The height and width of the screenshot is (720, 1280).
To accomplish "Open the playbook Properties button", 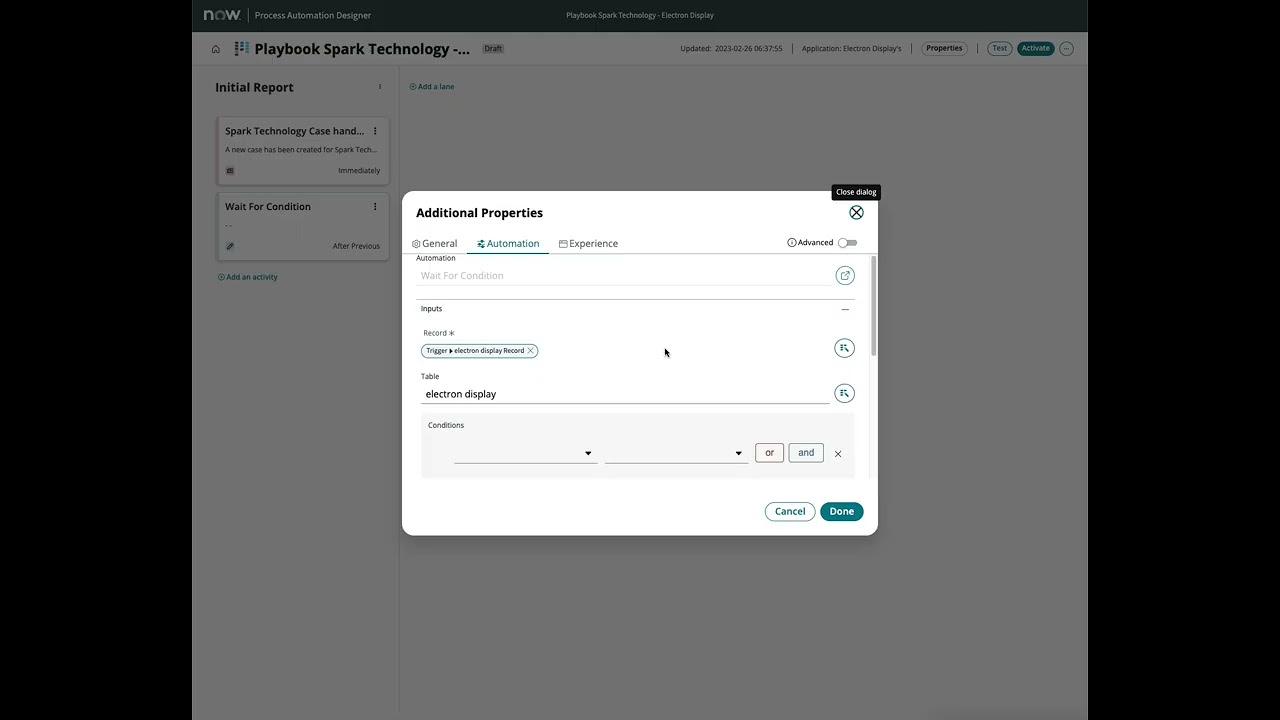I will point(944,48).
